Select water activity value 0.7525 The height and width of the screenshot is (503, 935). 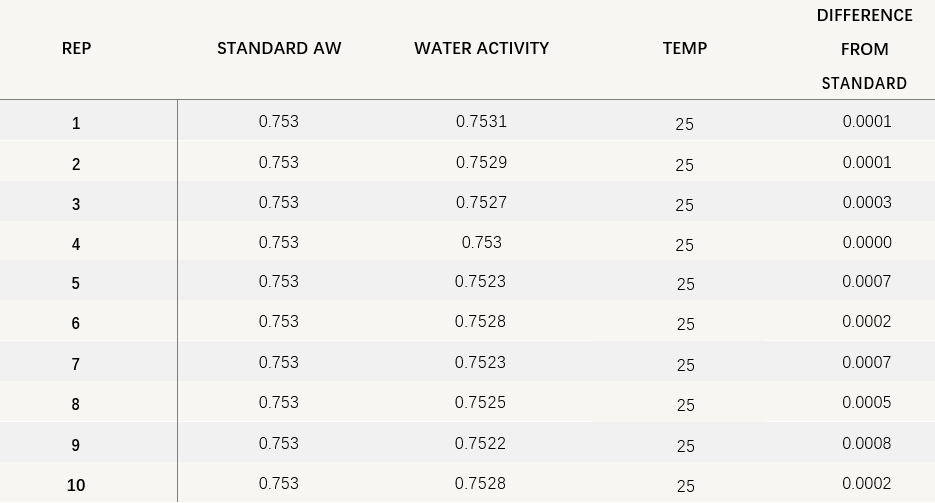[481, 402]
